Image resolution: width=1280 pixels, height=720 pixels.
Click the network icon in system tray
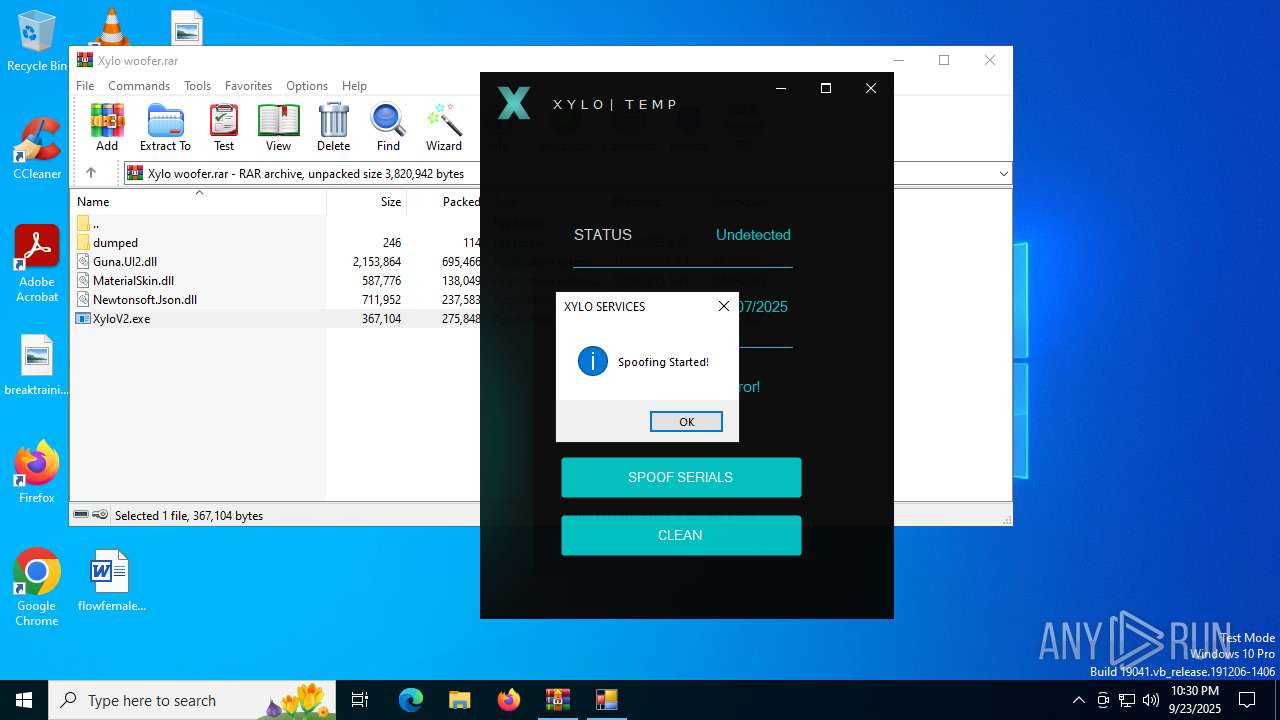[1127, 700]
